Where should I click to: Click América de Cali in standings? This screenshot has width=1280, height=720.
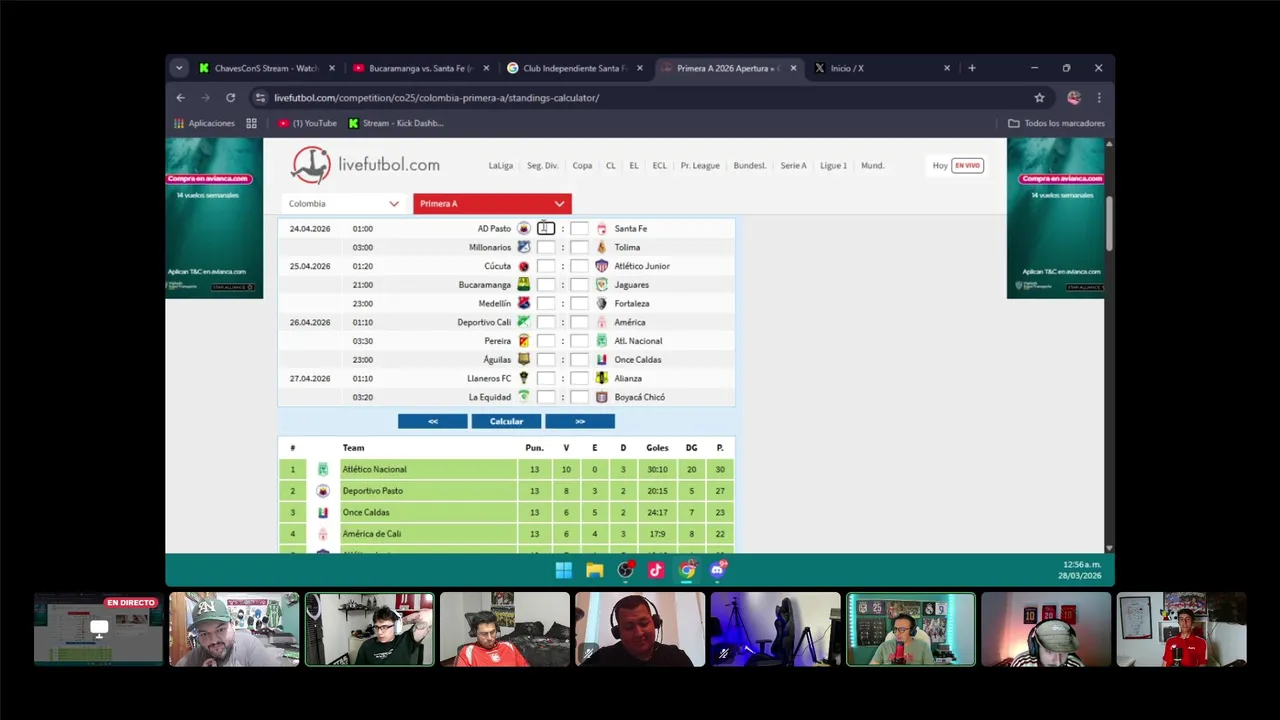pos(372,534)
